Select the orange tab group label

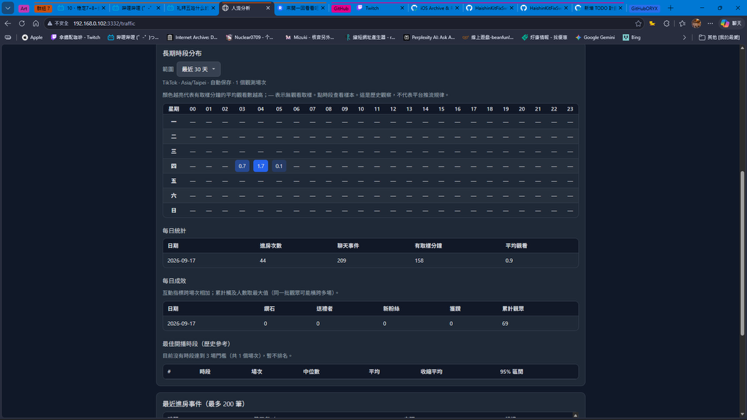point(43,8)
